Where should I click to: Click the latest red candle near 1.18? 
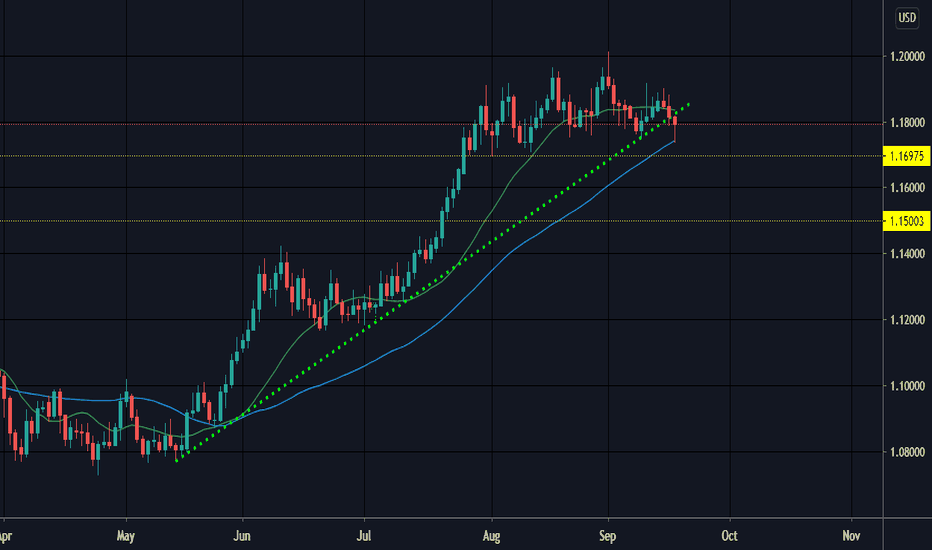coord(675,121)
